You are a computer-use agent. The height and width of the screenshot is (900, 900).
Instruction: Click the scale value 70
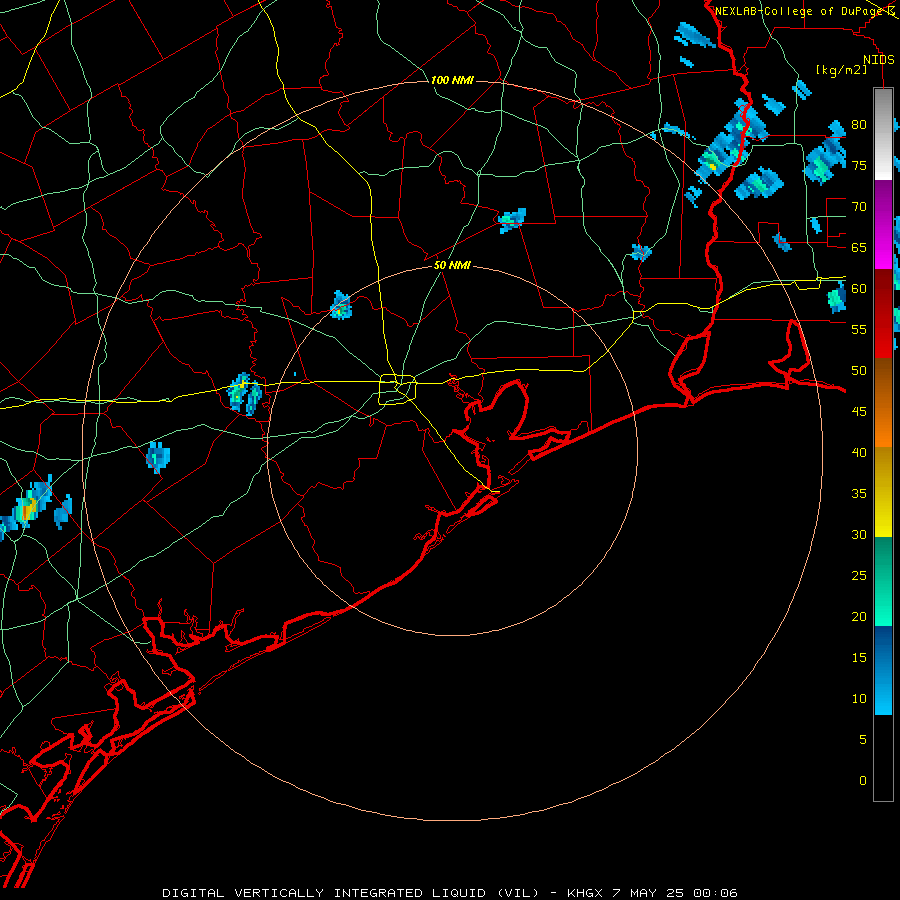point(859,207)
